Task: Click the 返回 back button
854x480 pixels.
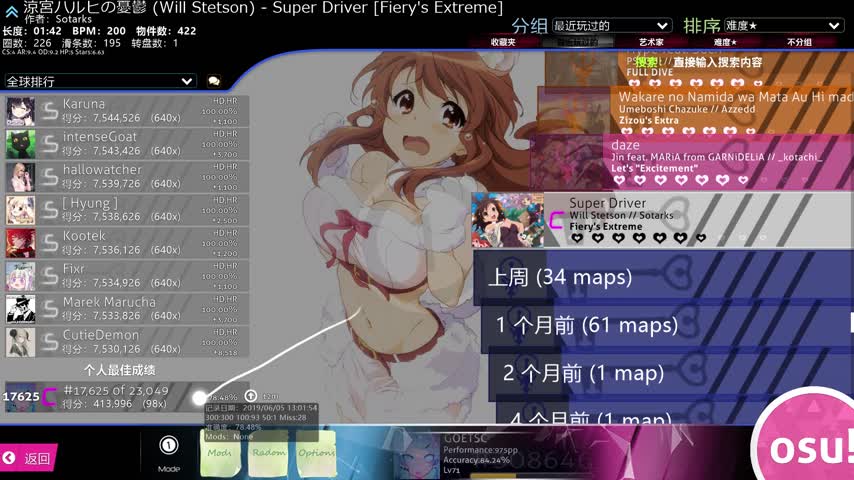Action: pyautogui.click(x=28, y=458)
